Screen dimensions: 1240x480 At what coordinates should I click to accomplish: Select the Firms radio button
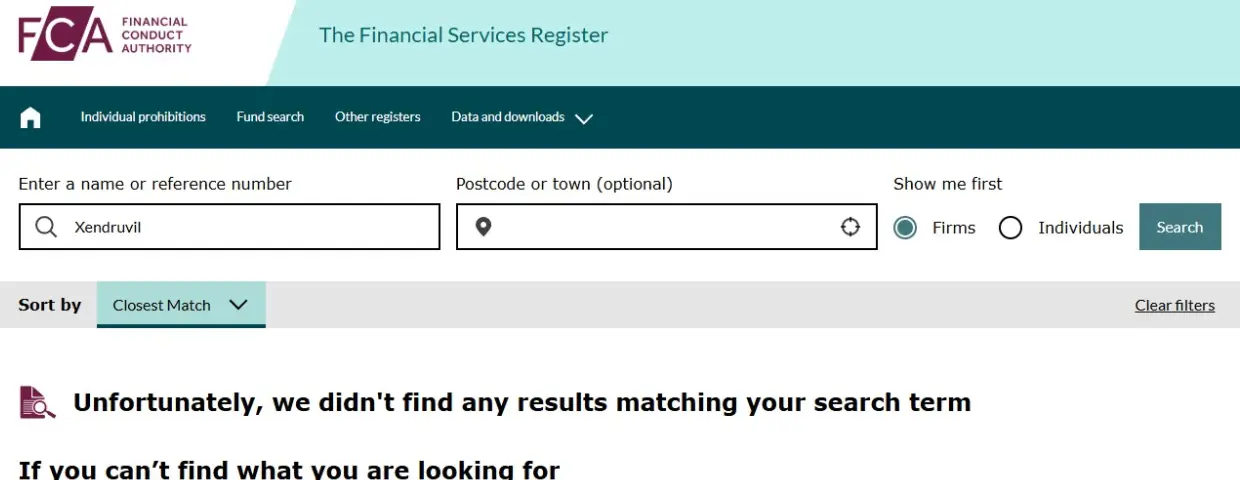[x=905, y=228]
